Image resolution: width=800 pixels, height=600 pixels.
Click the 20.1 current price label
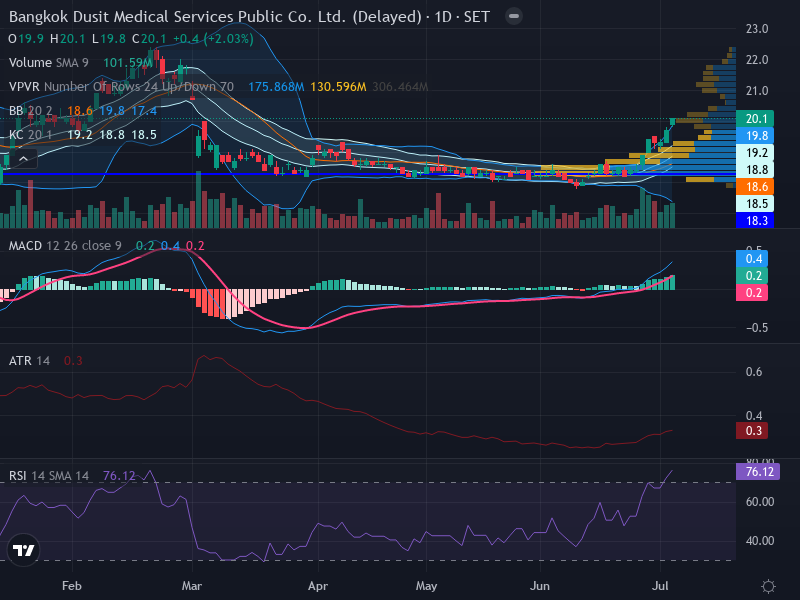coord(755,119)
